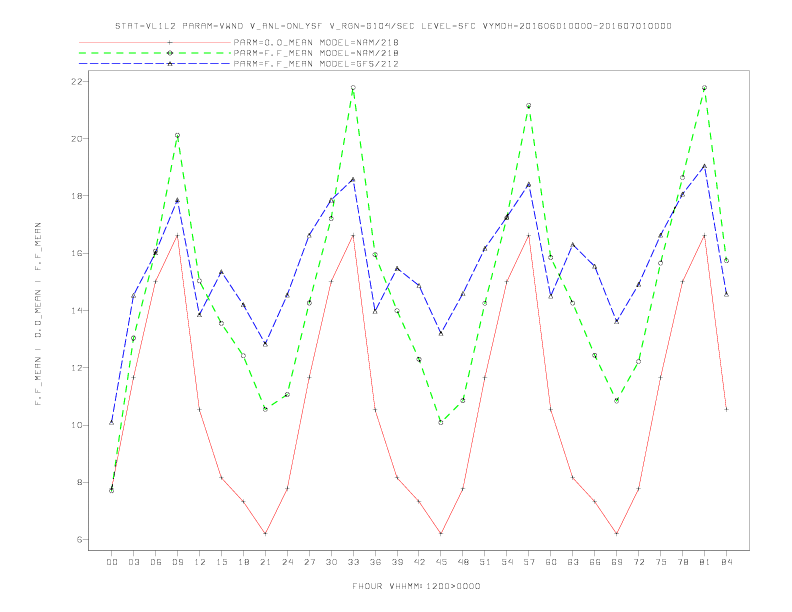
Task: Click the y-axis tick label 10
Action: tap(79, 425)
